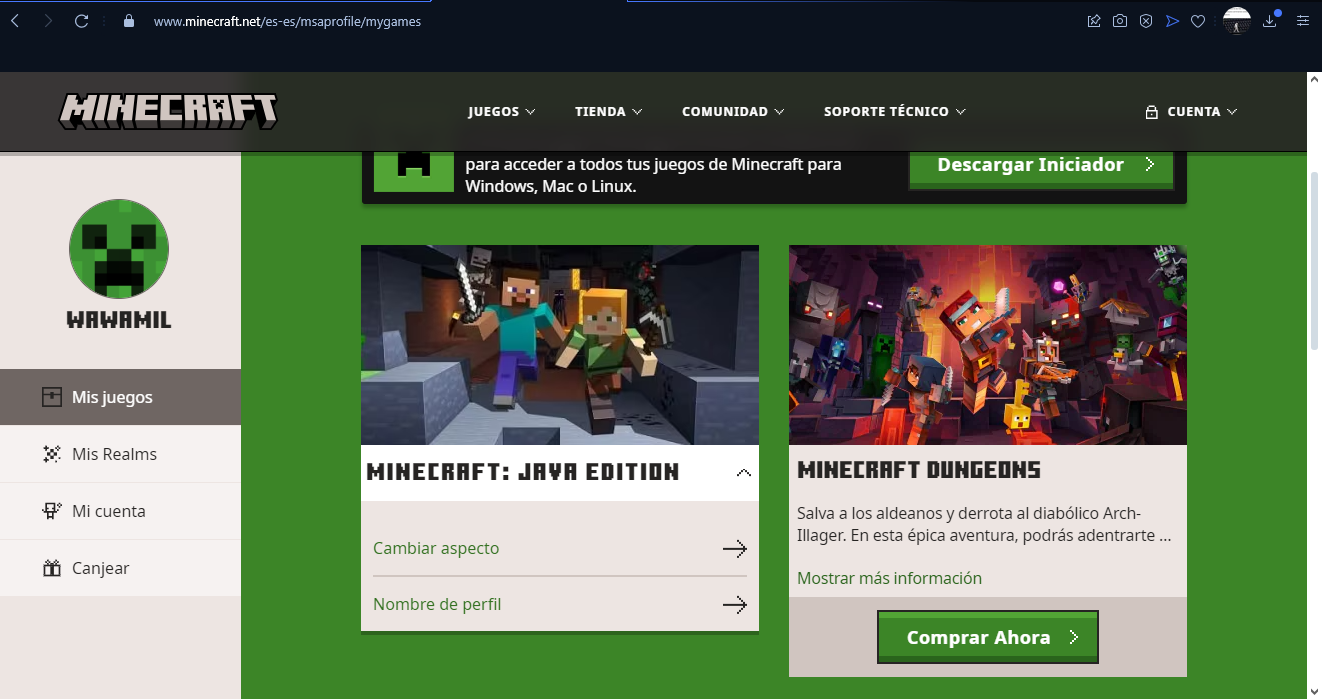Click Comprar Ahora button
Image resolution: width=1322 pixels, height=699 pixels.
point(988,637)
